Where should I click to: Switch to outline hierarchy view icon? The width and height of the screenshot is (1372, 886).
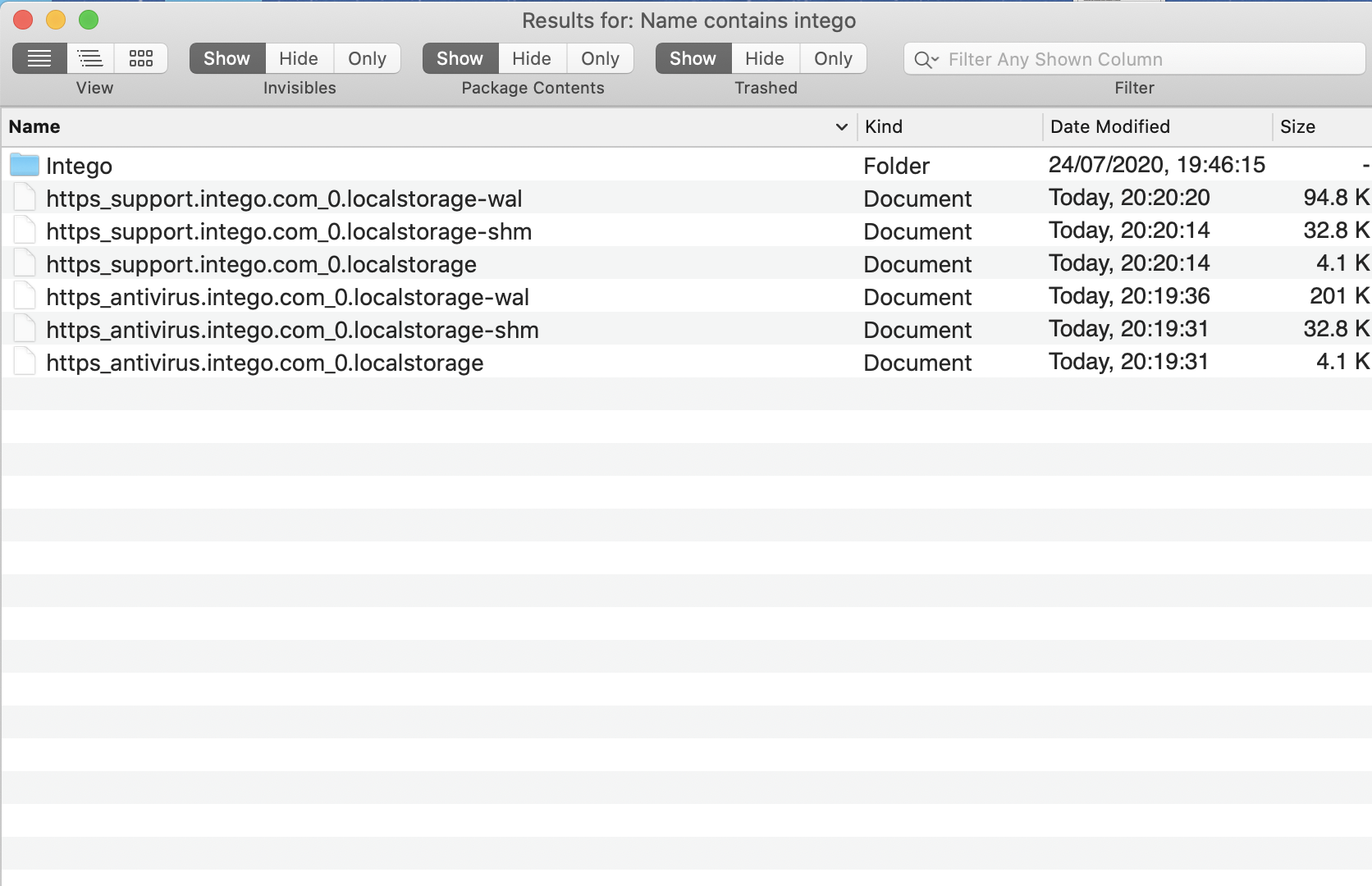(x=90, y=58)
